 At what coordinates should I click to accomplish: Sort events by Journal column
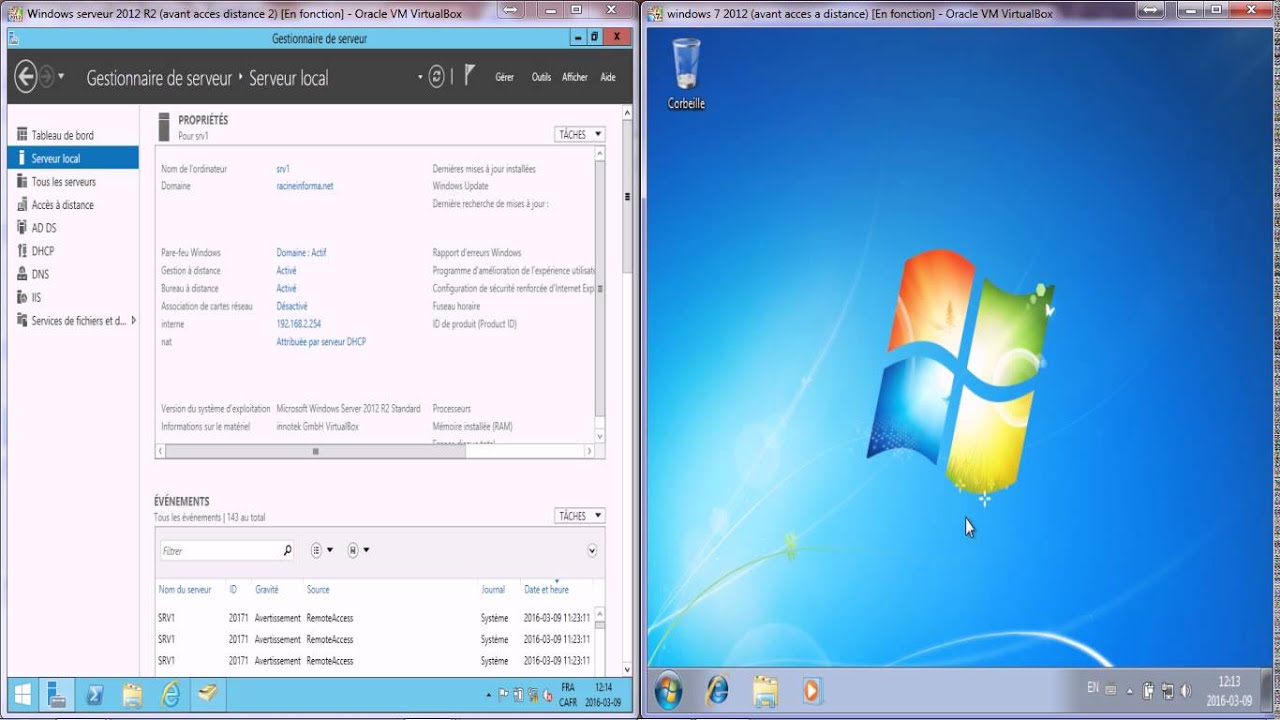pyautogui.click(x=493, y=590)
